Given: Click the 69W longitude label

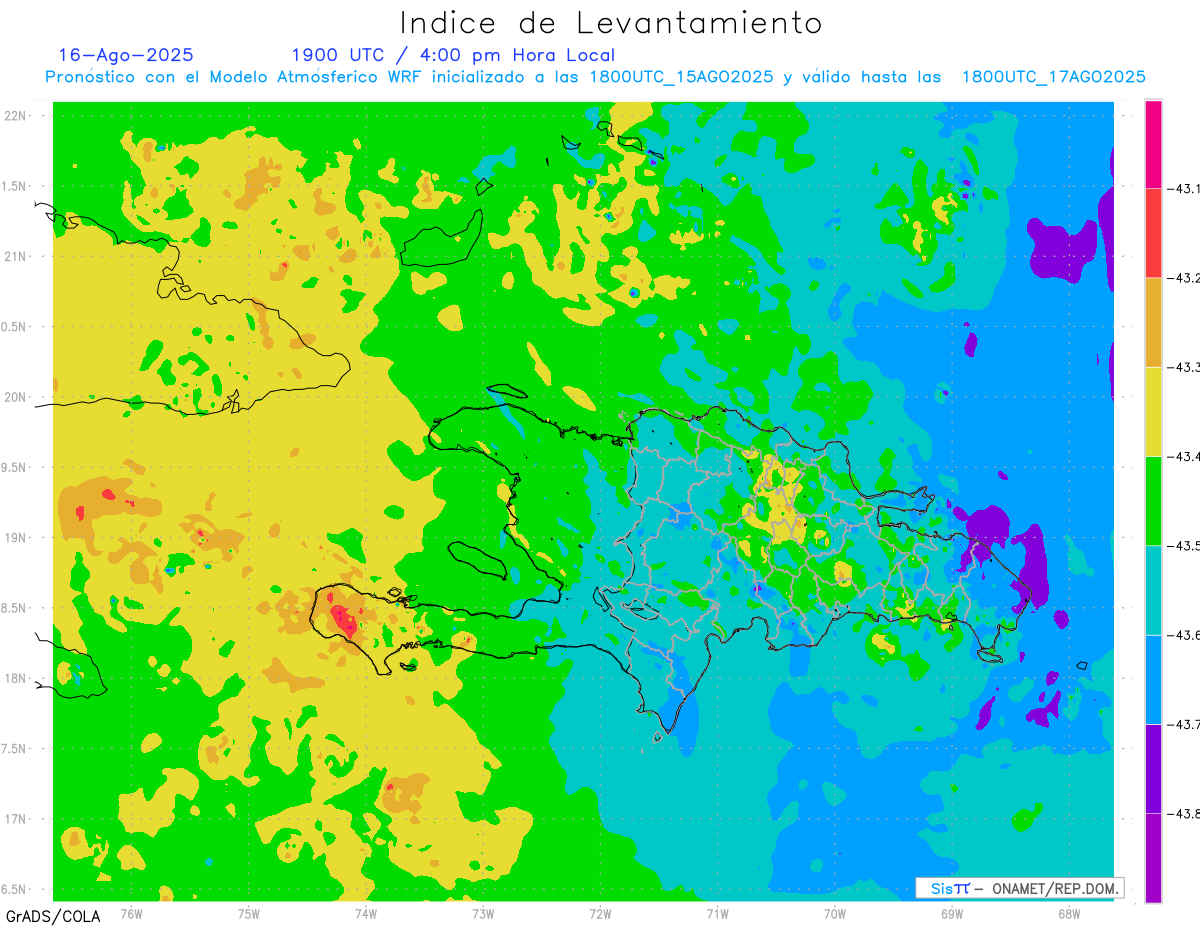Looking at the screenshot, I should [x=952, y=913].
